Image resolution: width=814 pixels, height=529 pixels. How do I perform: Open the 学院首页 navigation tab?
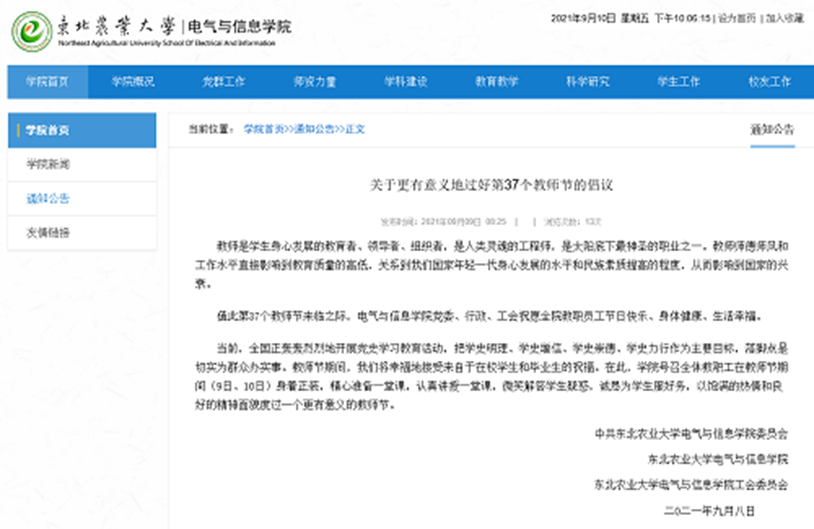click(47, 82)
